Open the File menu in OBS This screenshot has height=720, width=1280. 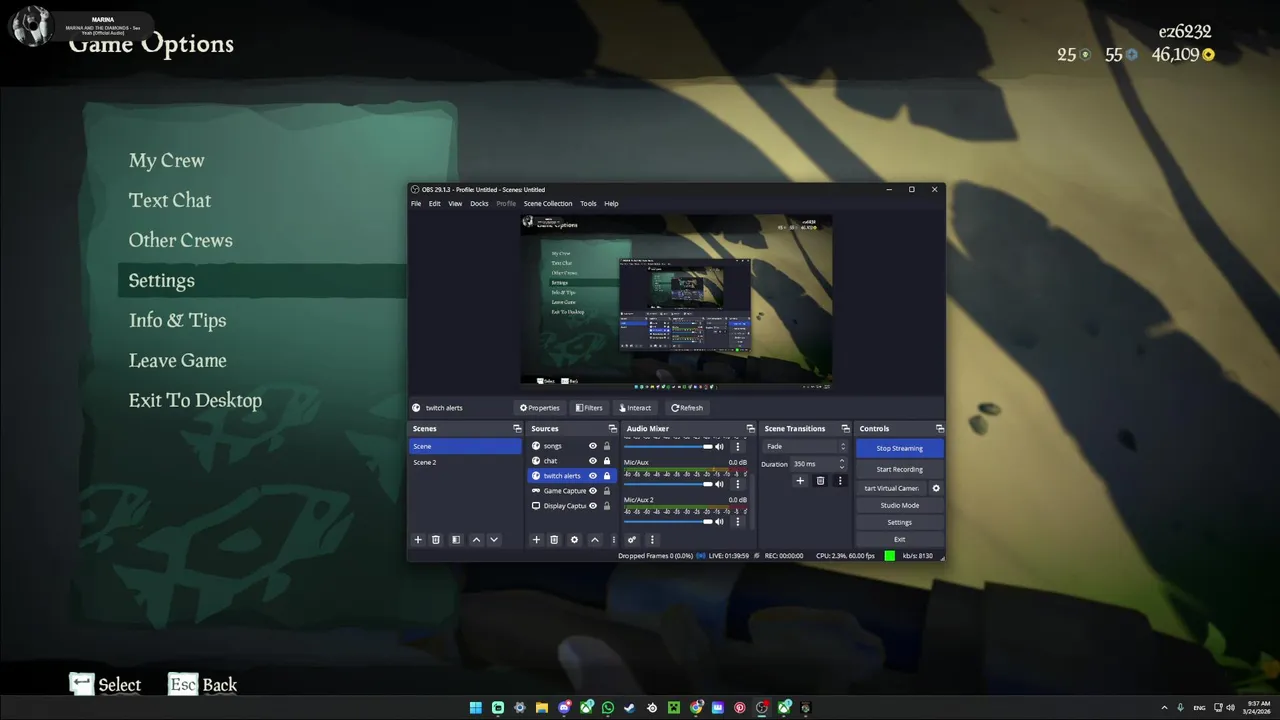pyautogui.click(x=416, y=204)
